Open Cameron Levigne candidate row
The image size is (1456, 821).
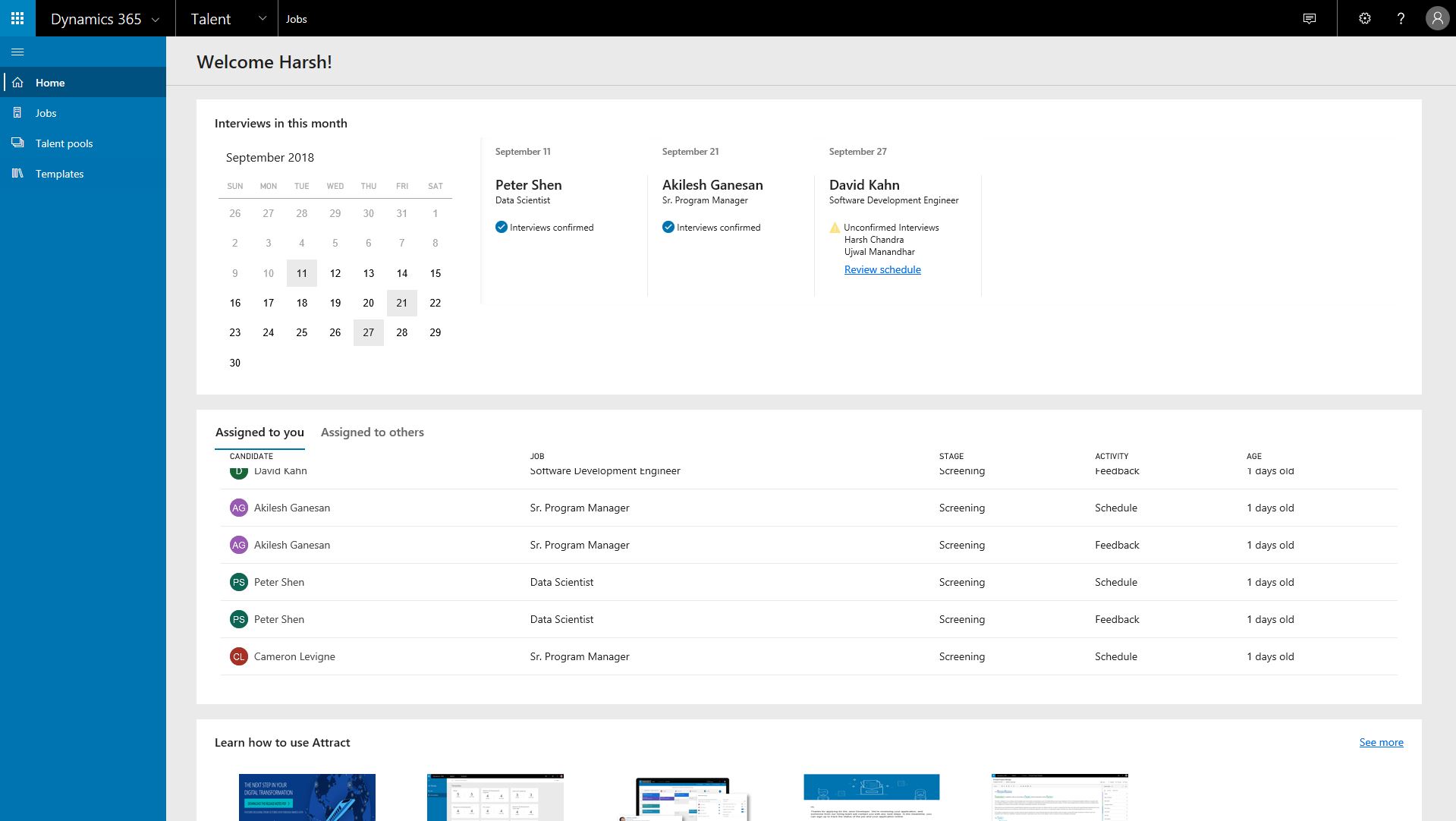click(294, 656)
